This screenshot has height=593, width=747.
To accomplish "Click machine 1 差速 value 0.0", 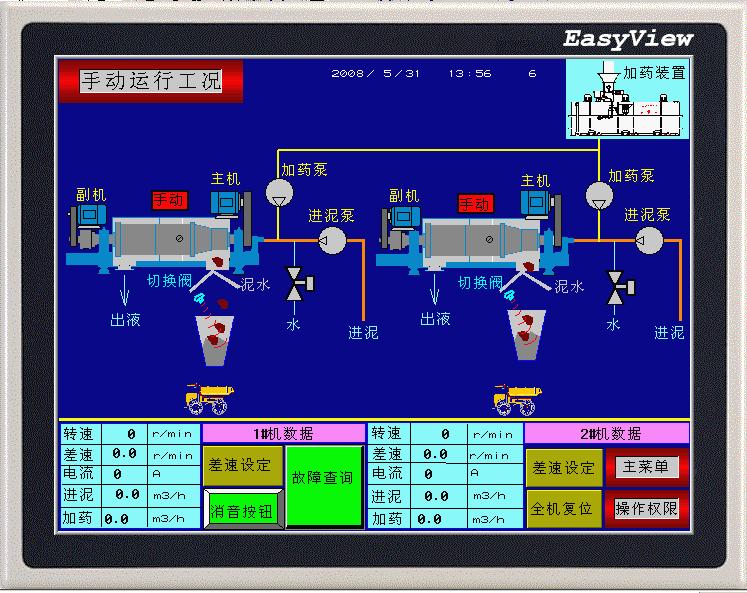I will click(x=125, y=454).
